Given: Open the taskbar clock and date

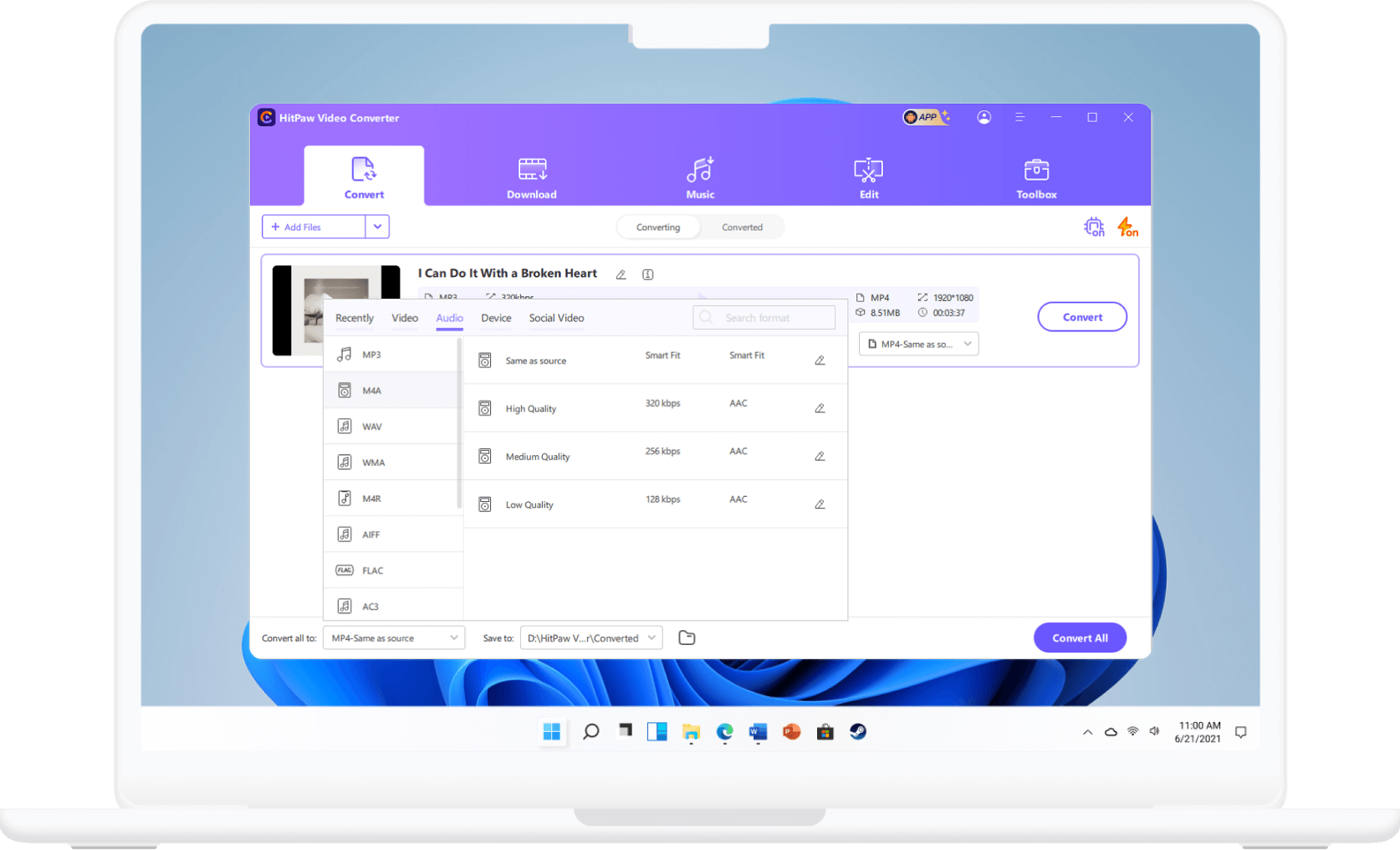Looking at the screenshot, I should coord(1198,732).
